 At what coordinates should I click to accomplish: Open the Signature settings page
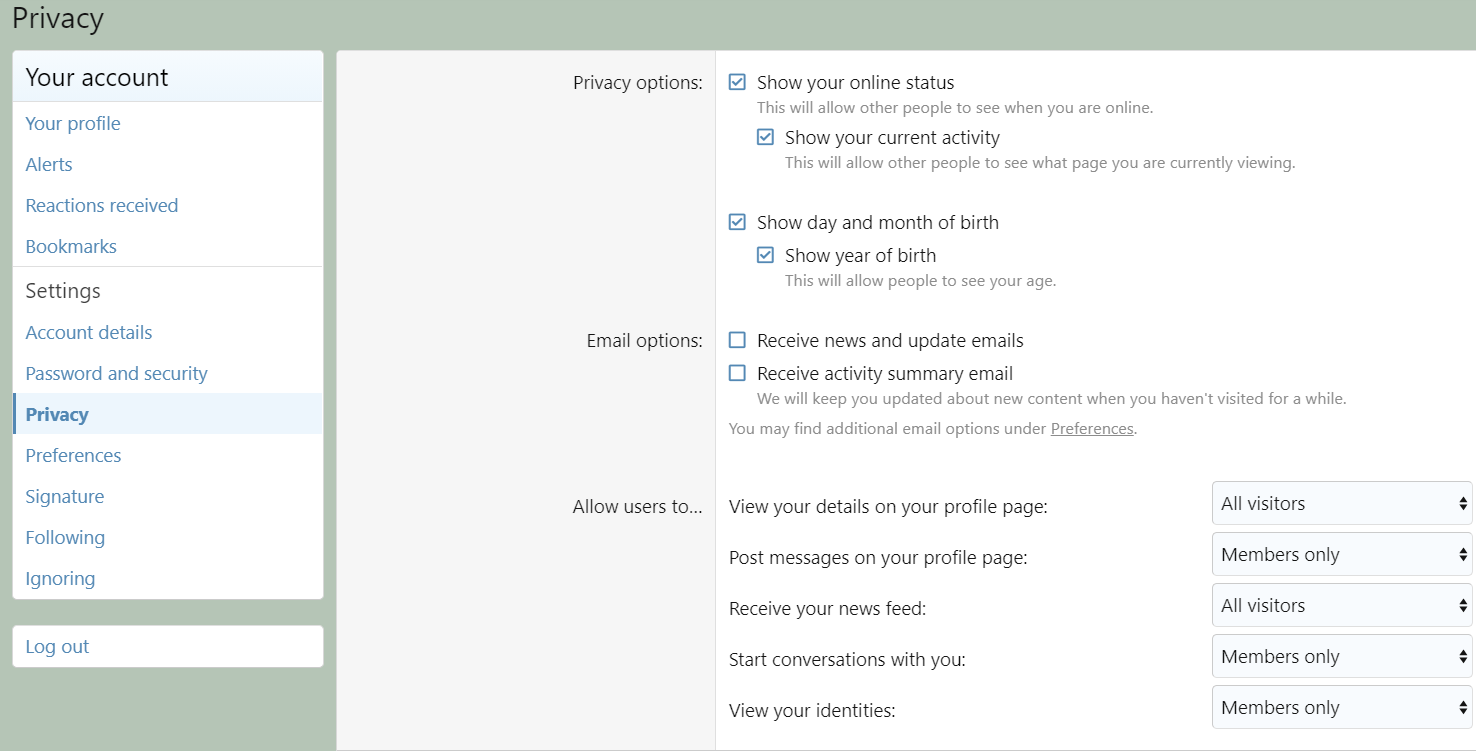[x=65, y=497]
